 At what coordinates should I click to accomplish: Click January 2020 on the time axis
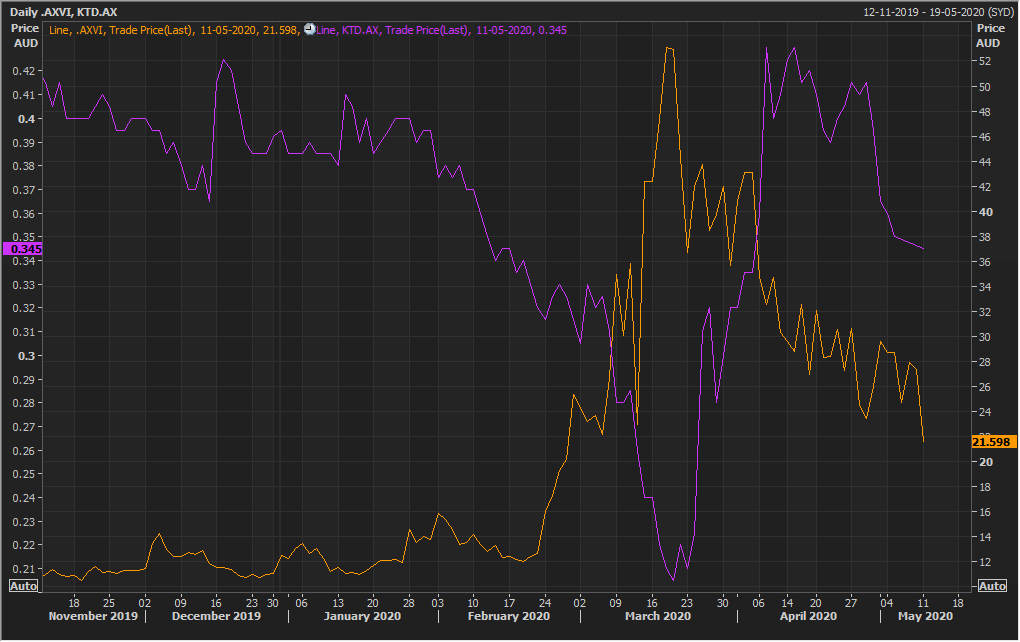coord(362,616)
